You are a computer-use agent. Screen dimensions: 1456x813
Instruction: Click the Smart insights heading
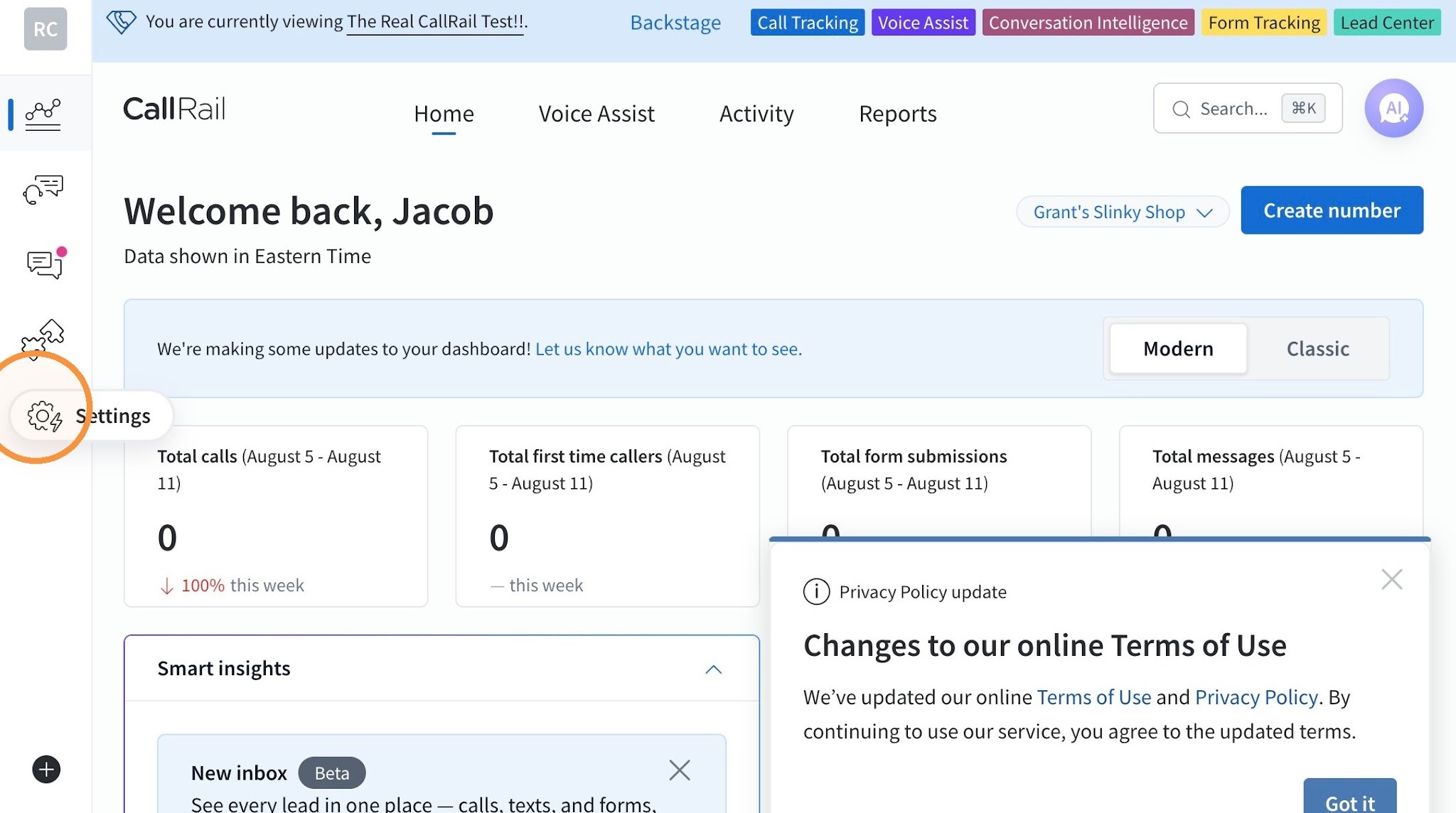click(224, 668)
